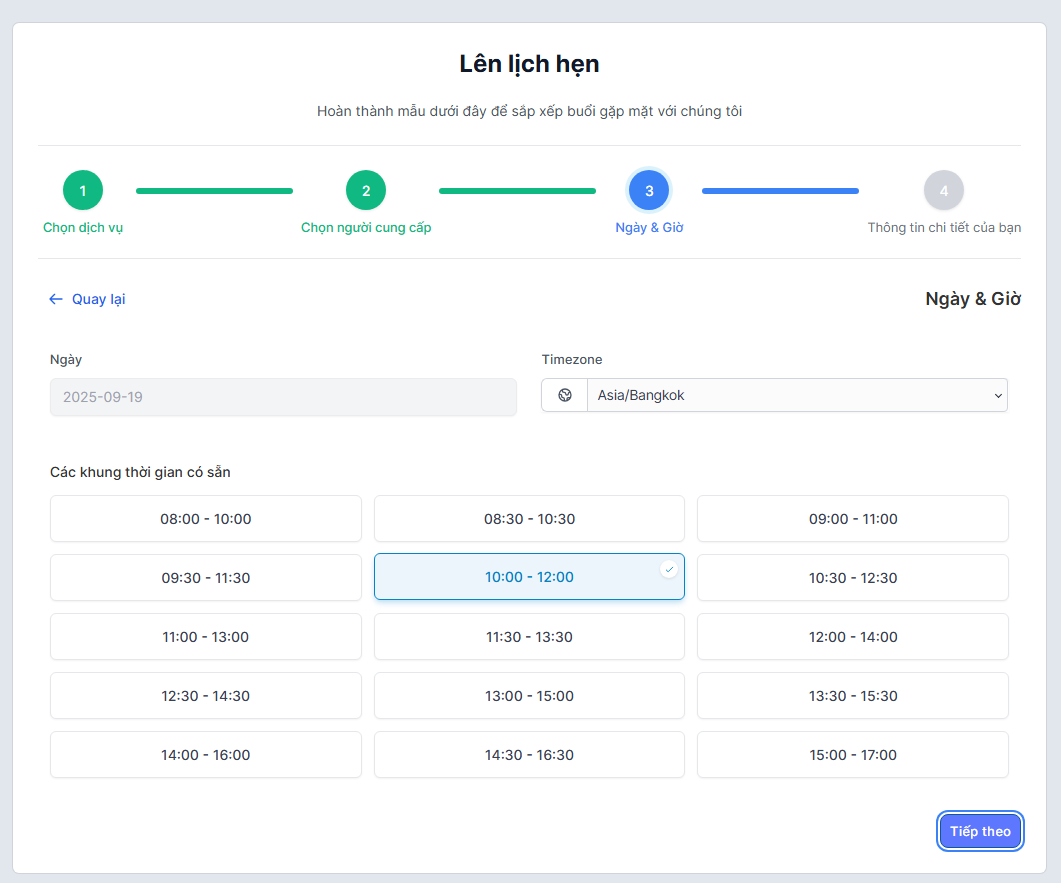The image size is (1061, 883).
Task: Select the 12:00 - 14:00 time slot
Action: (x=853, y=637)
